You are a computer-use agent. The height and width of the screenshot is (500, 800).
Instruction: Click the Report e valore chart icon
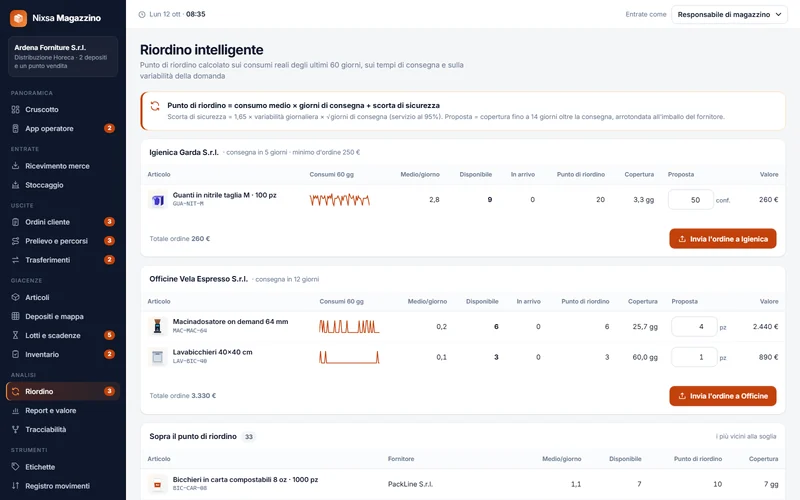[x=15, y=411]
